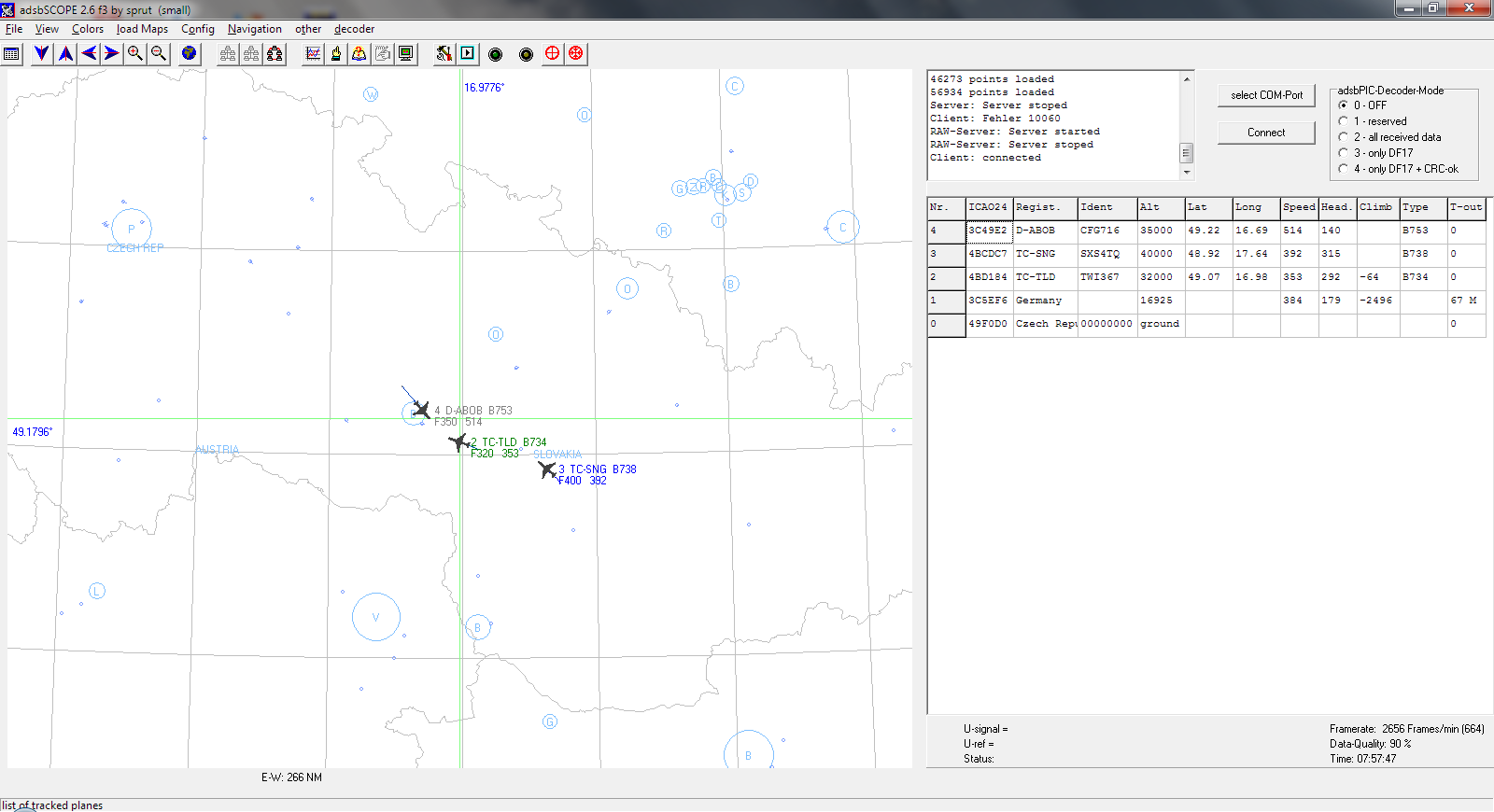Move map up with the blue up-arrow
Viewport: 1494px width, 812px height.
tap(65, 54)
